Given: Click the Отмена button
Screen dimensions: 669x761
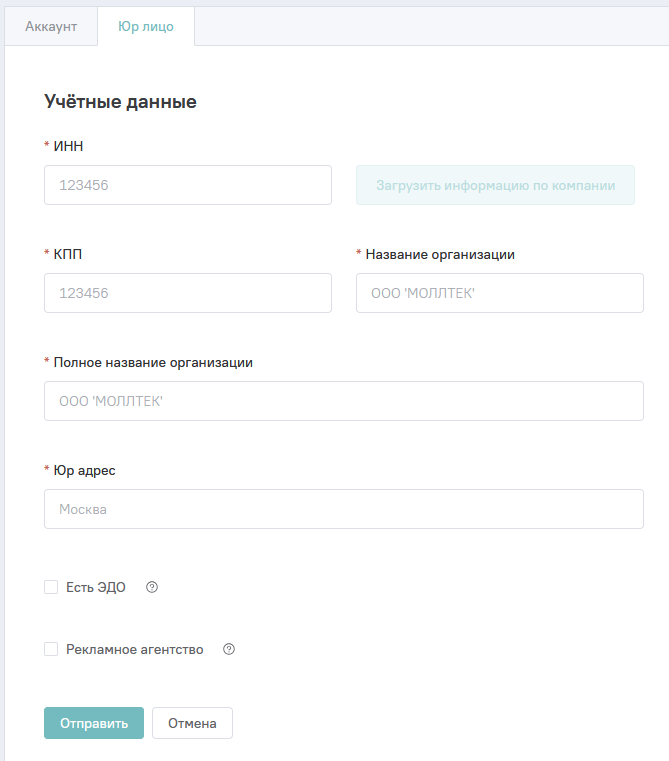Looking at the screenshot, I should [x=192, y=723].
